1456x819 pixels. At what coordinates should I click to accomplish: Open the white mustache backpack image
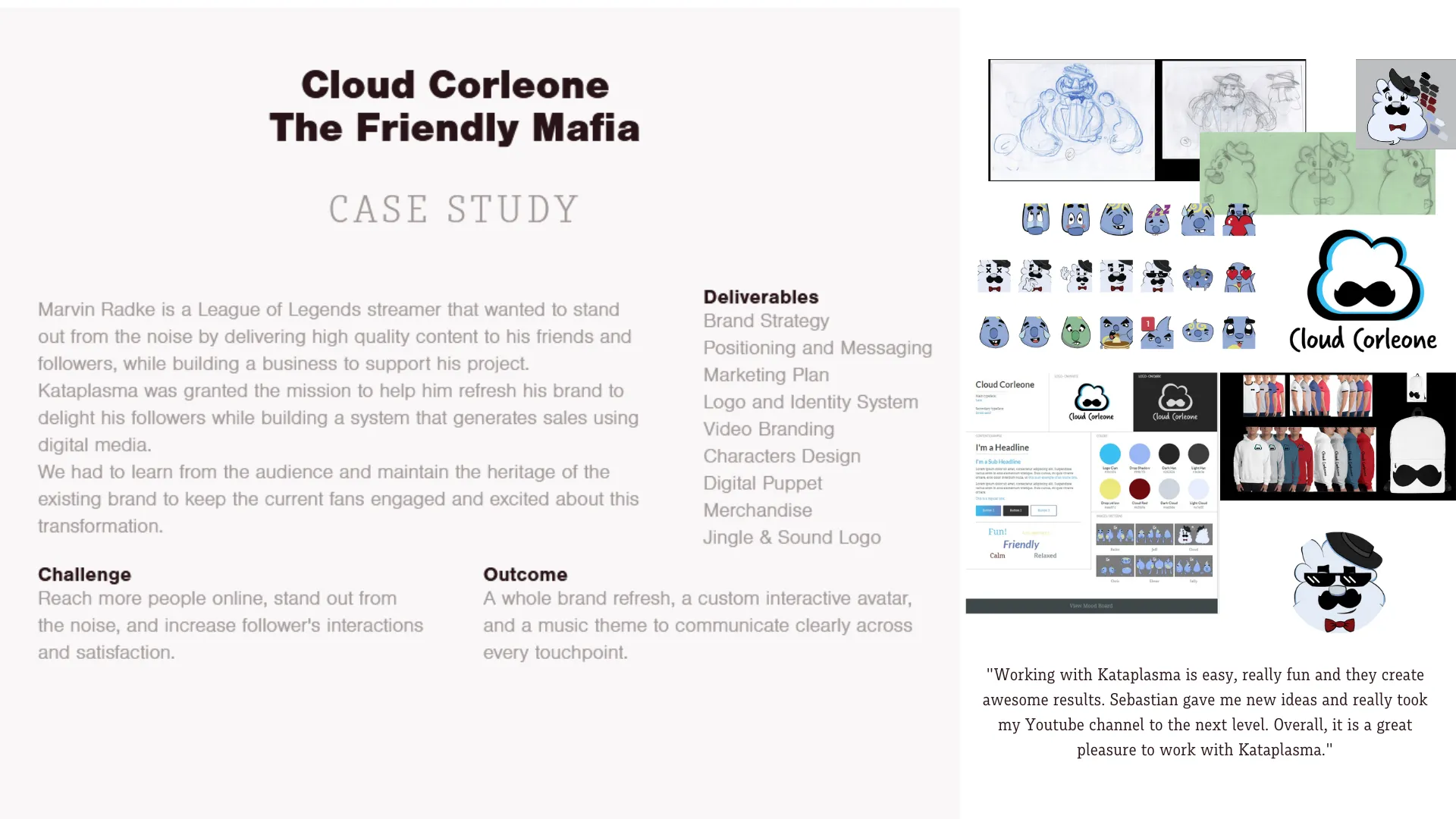point(1417,450)
